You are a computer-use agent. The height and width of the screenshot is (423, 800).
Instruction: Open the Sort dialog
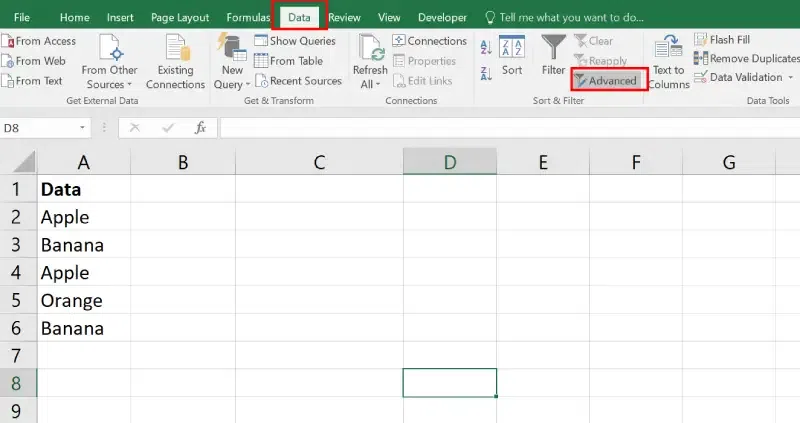click(512, 56)
